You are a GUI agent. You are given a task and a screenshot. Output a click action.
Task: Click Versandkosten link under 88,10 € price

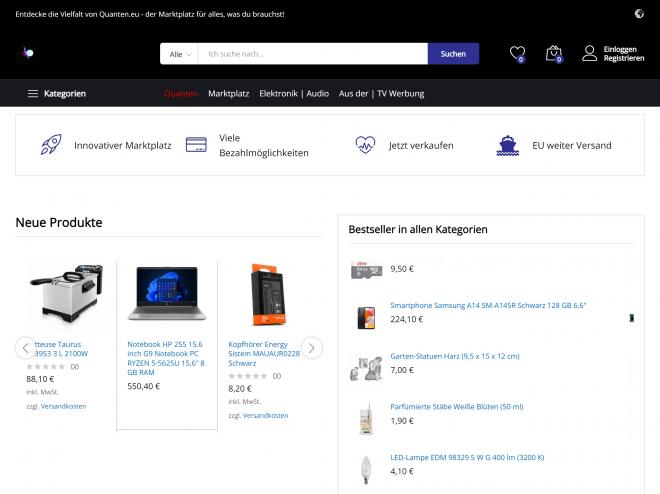pos(63,406)
